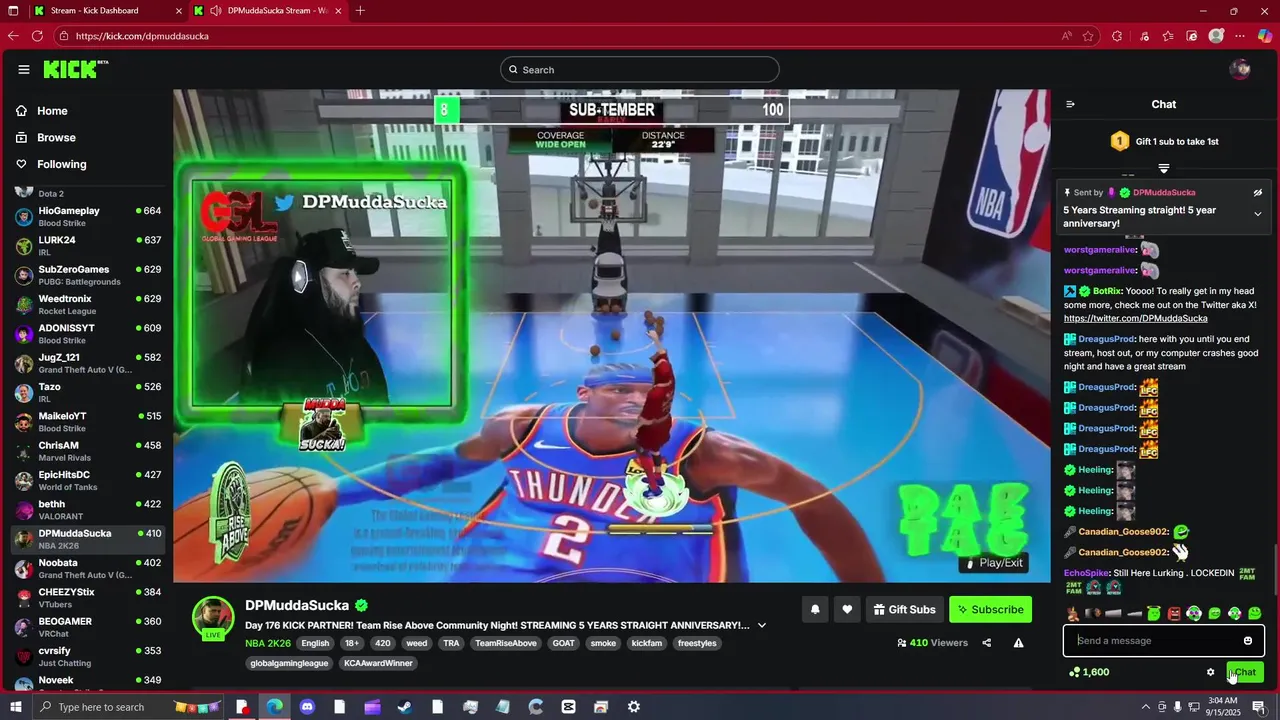Open Edge Copilot icon
This screenshot has height=720, width=1280.
1264,36
